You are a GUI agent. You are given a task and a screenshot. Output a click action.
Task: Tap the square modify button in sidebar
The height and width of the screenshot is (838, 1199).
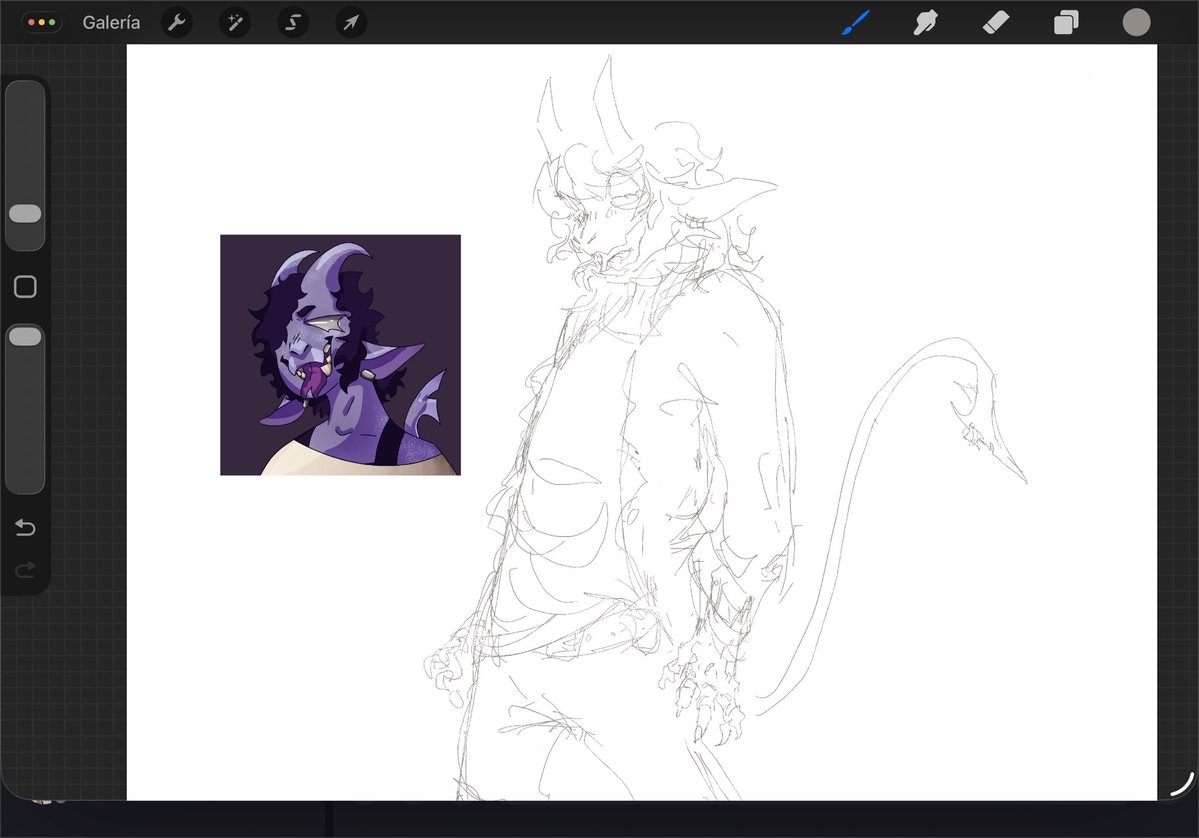(x=25, y=287)
